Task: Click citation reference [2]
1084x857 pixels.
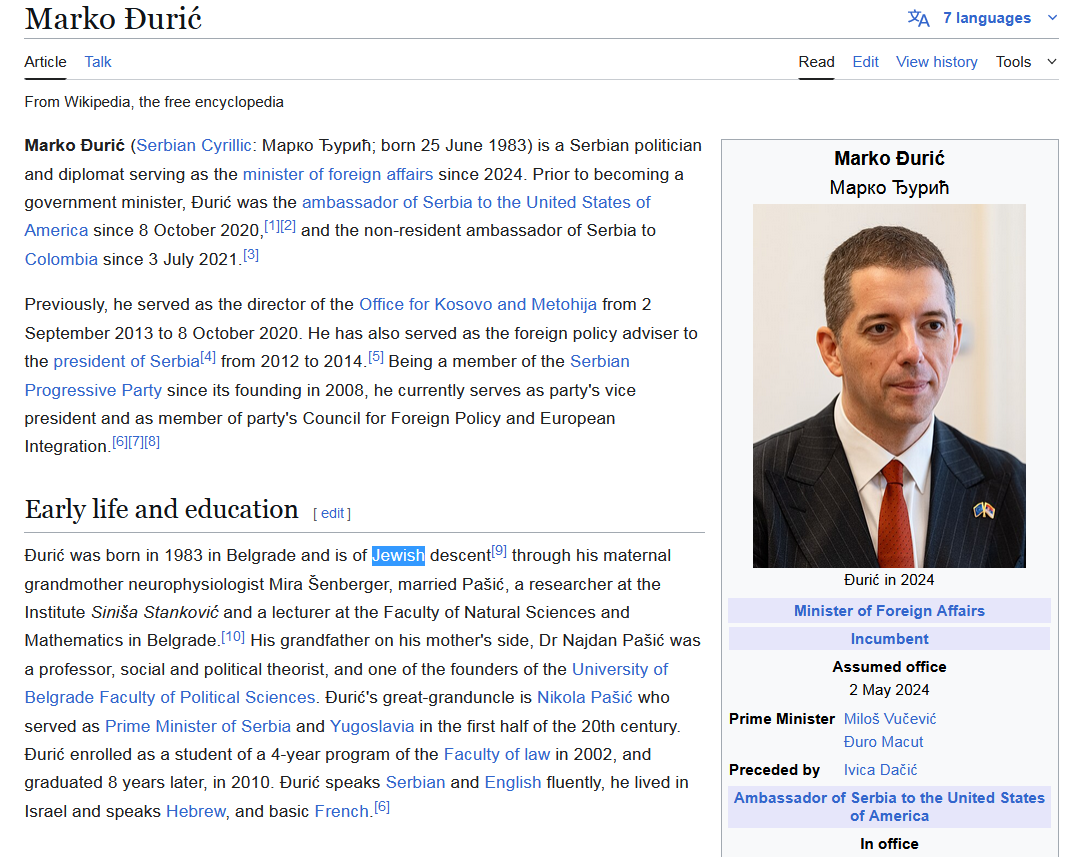Action: [x=288, y=226]
